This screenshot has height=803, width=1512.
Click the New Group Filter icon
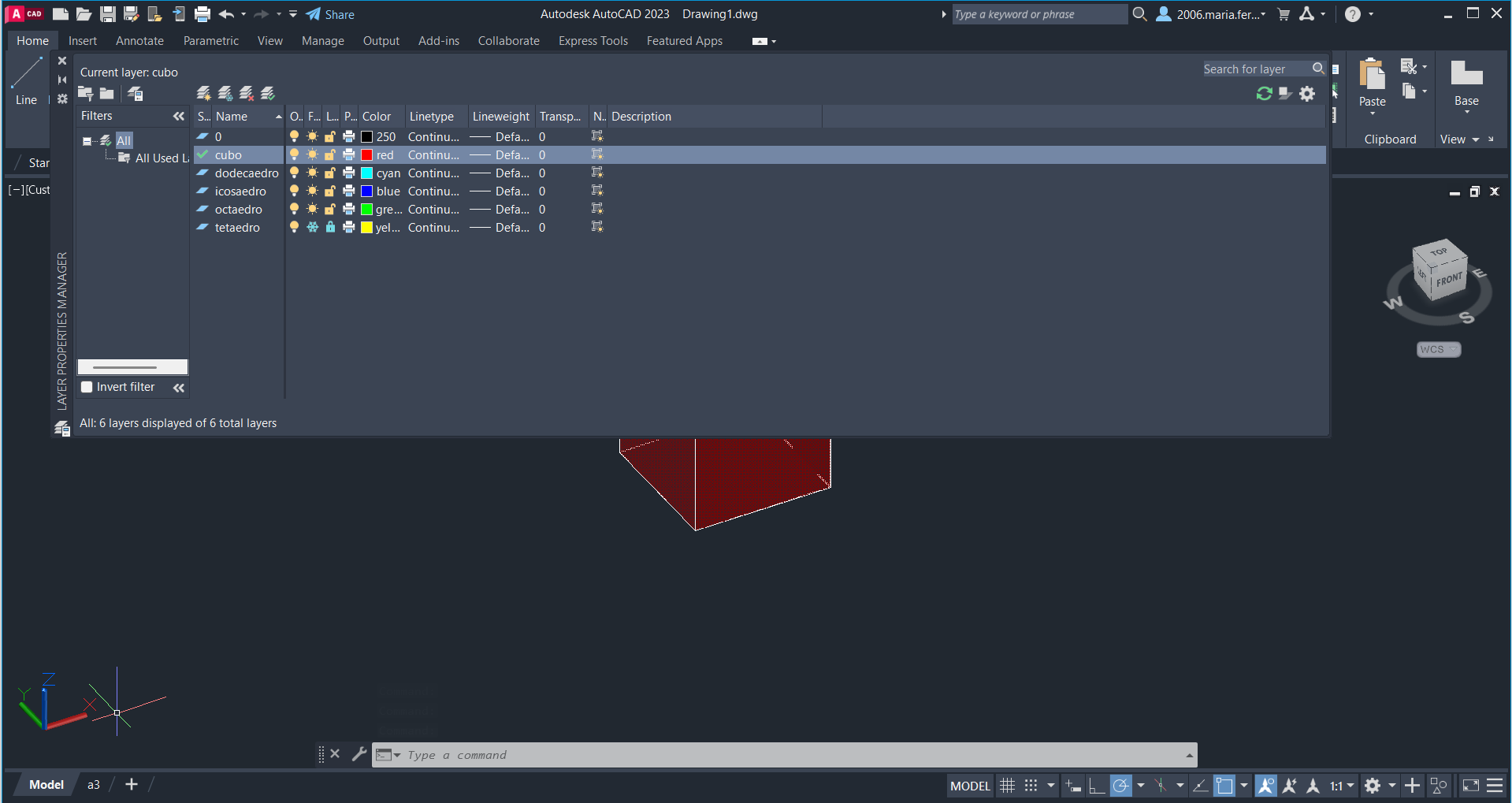click(107, 94)
